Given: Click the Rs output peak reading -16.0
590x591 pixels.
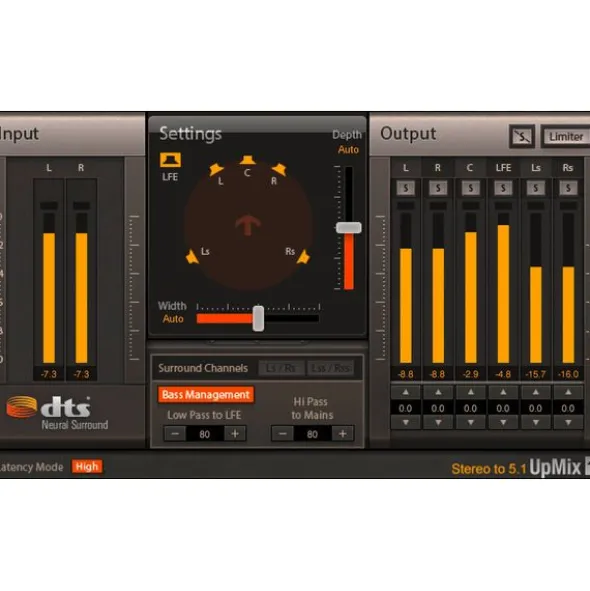Looking at the screenshot, I should point(568,374).
